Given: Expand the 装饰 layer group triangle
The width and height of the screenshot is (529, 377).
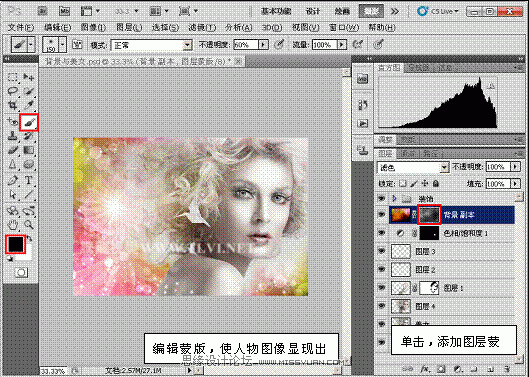Looking at the screenshot, I should point(394,198).
